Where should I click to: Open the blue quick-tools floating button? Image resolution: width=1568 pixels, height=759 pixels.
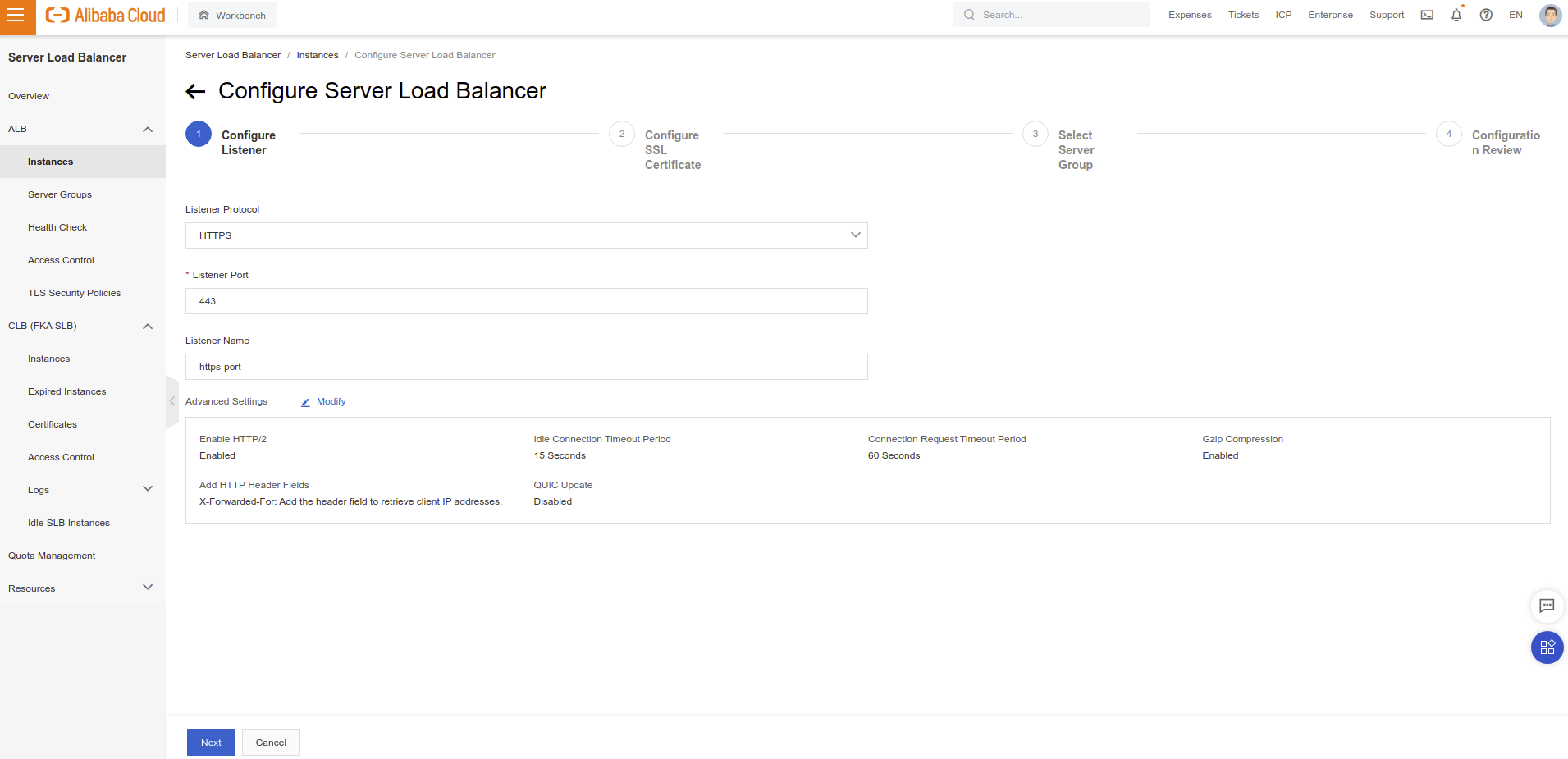pos(1547,647)
